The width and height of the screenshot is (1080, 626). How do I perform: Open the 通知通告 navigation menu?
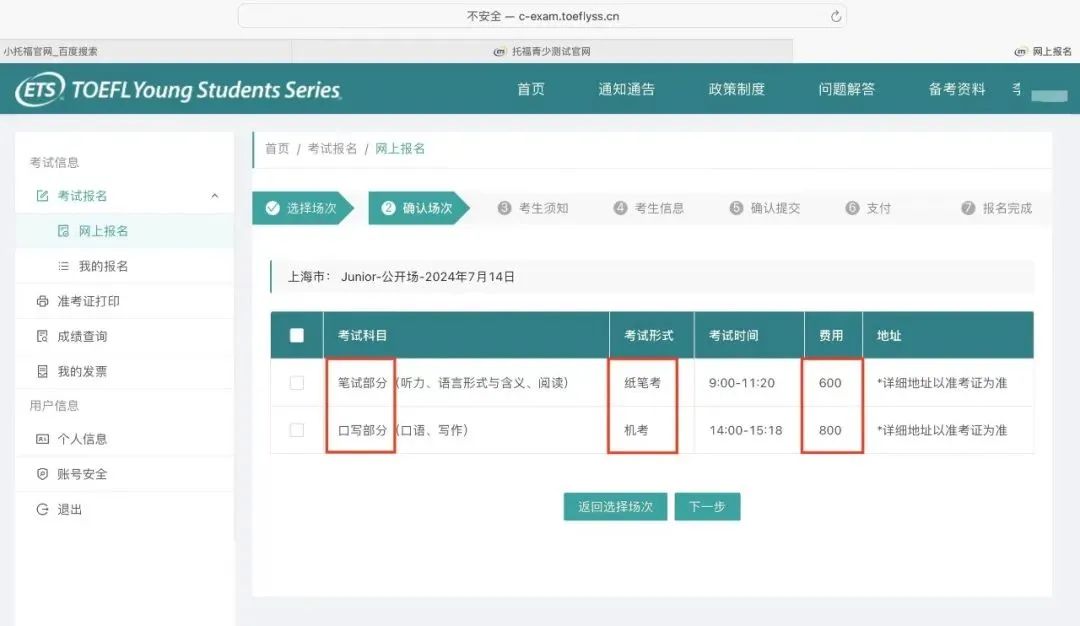626,89
